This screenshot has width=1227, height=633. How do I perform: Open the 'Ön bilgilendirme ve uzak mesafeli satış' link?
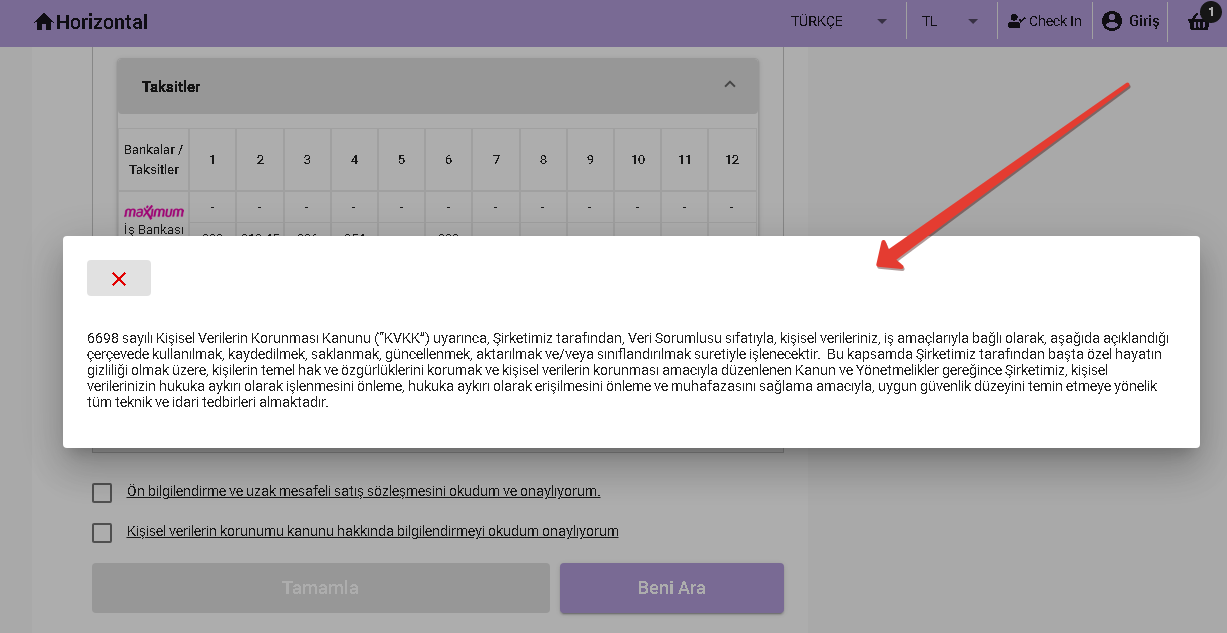point(363,492)
